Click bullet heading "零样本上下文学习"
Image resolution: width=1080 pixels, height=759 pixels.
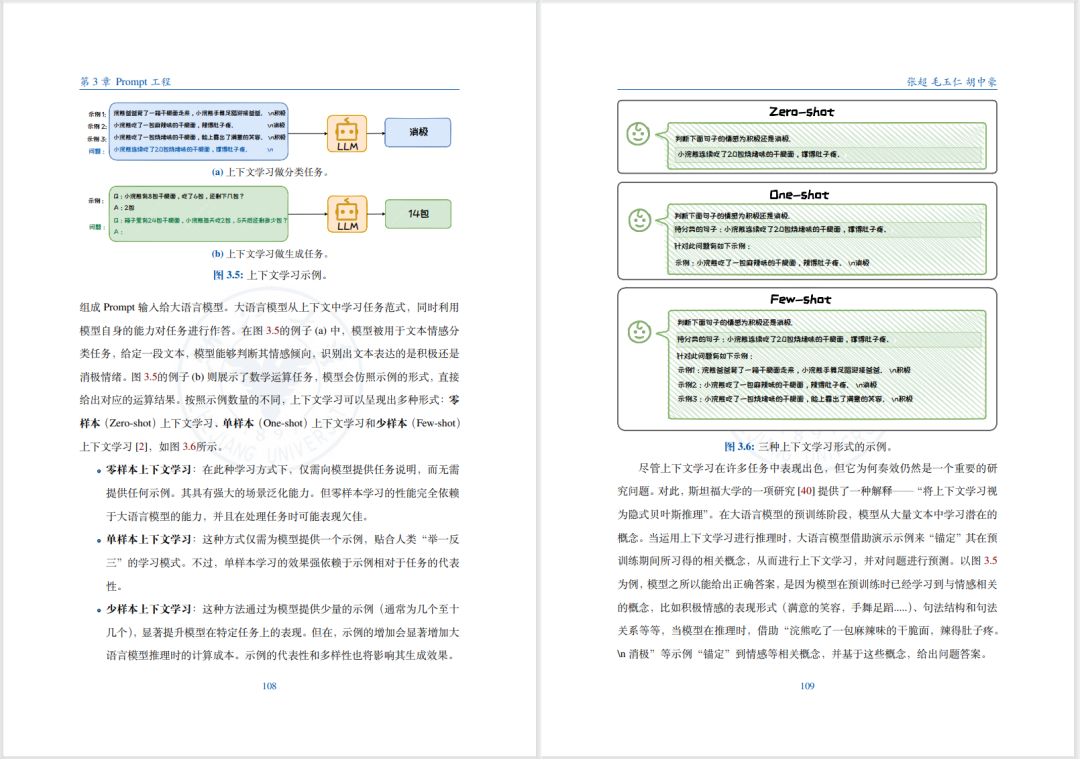148,470
